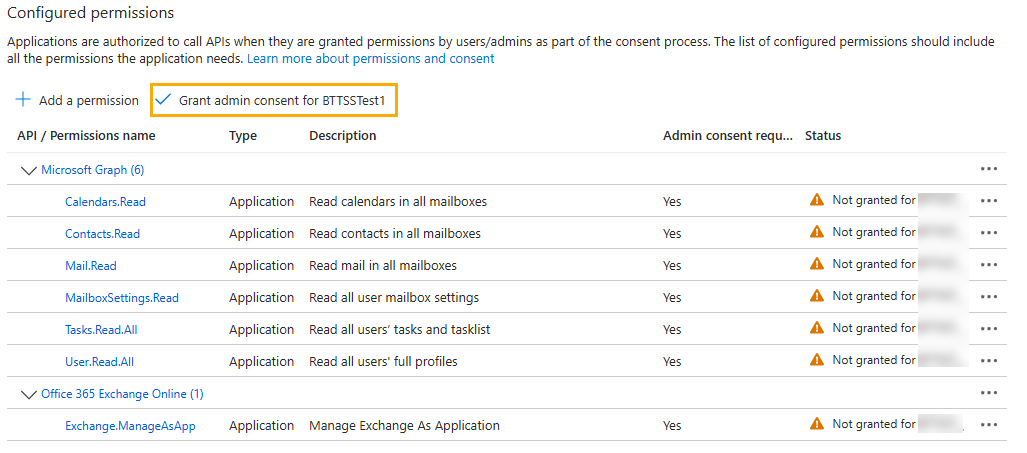The width and height of the screenshot is (1027, 453).
Task: Open ellipsis menu for Calendars.Read row
Action: pyautogui.click(x=988, y=201)
